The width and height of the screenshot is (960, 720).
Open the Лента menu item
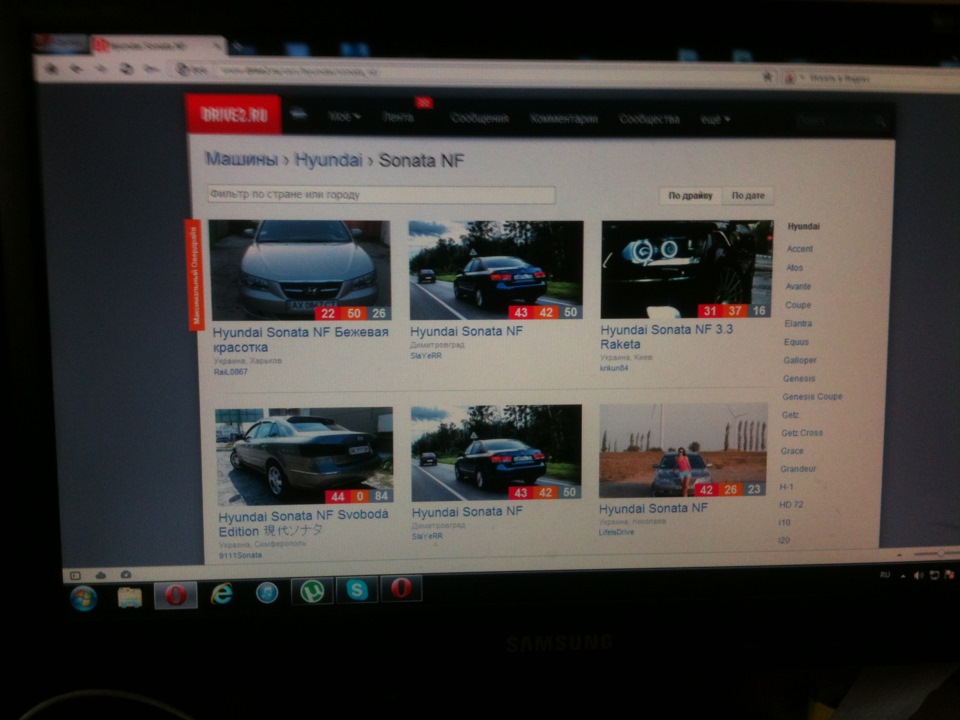398,117
